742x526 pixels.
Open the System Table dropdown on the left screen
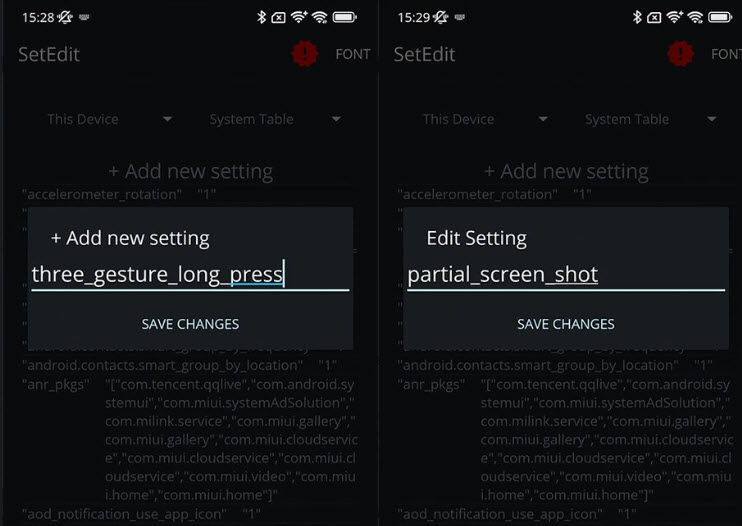(x=275, y=119)
